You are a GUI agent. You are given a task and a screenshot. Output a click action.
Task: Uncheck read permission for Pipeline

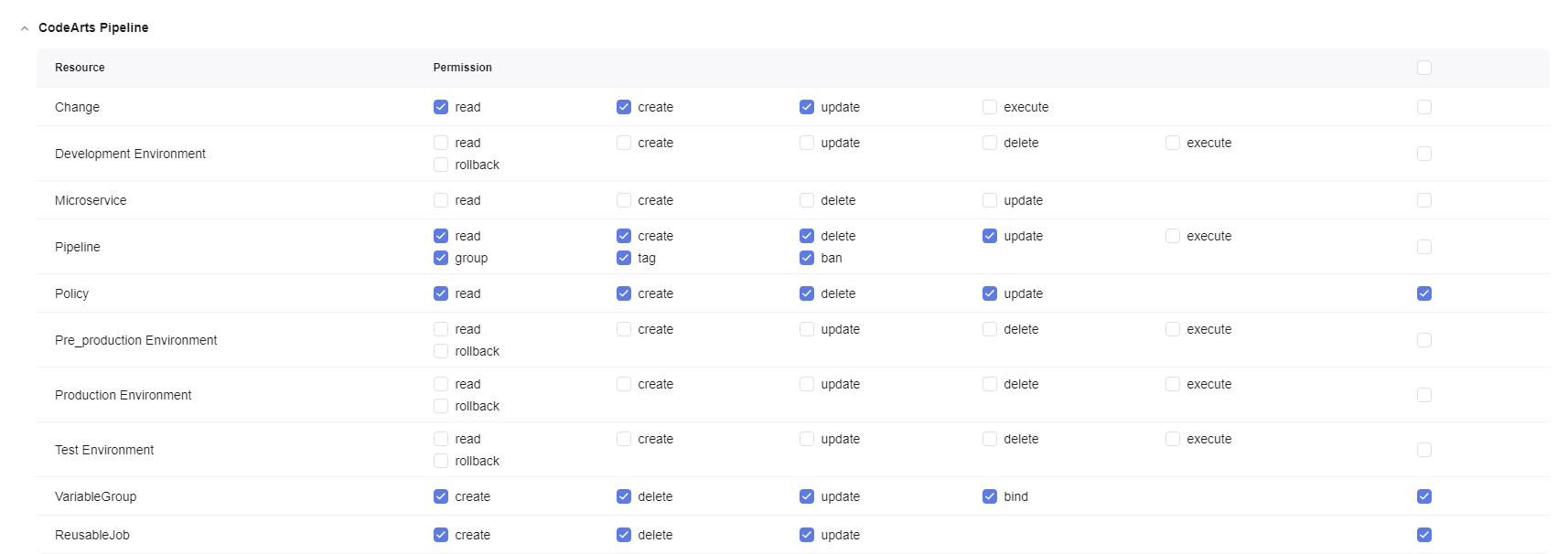coord(441,236)
